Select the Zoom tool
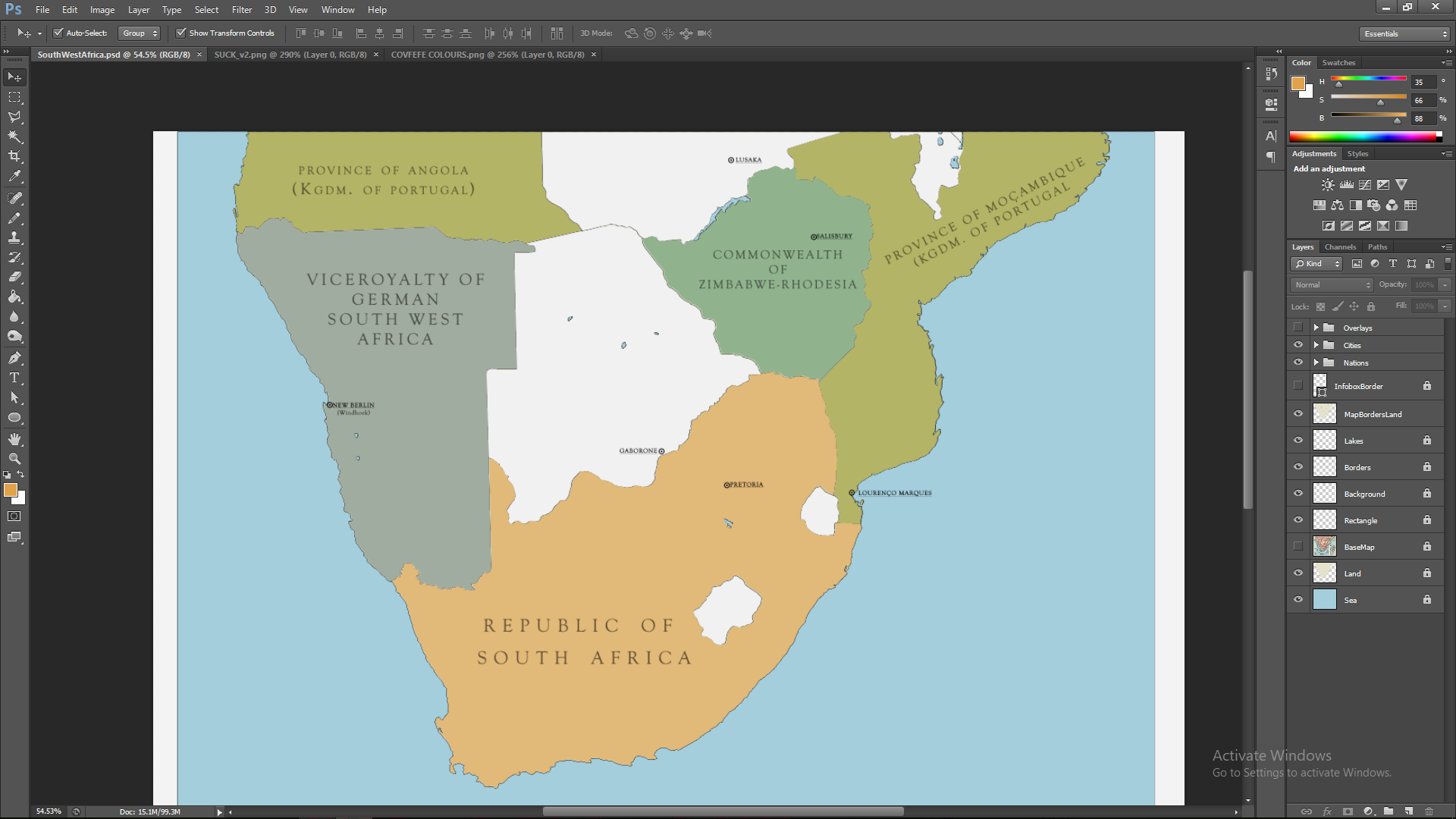Viewport: 1456px width, 819px height. pyautogui.click(x=14, y=459)
